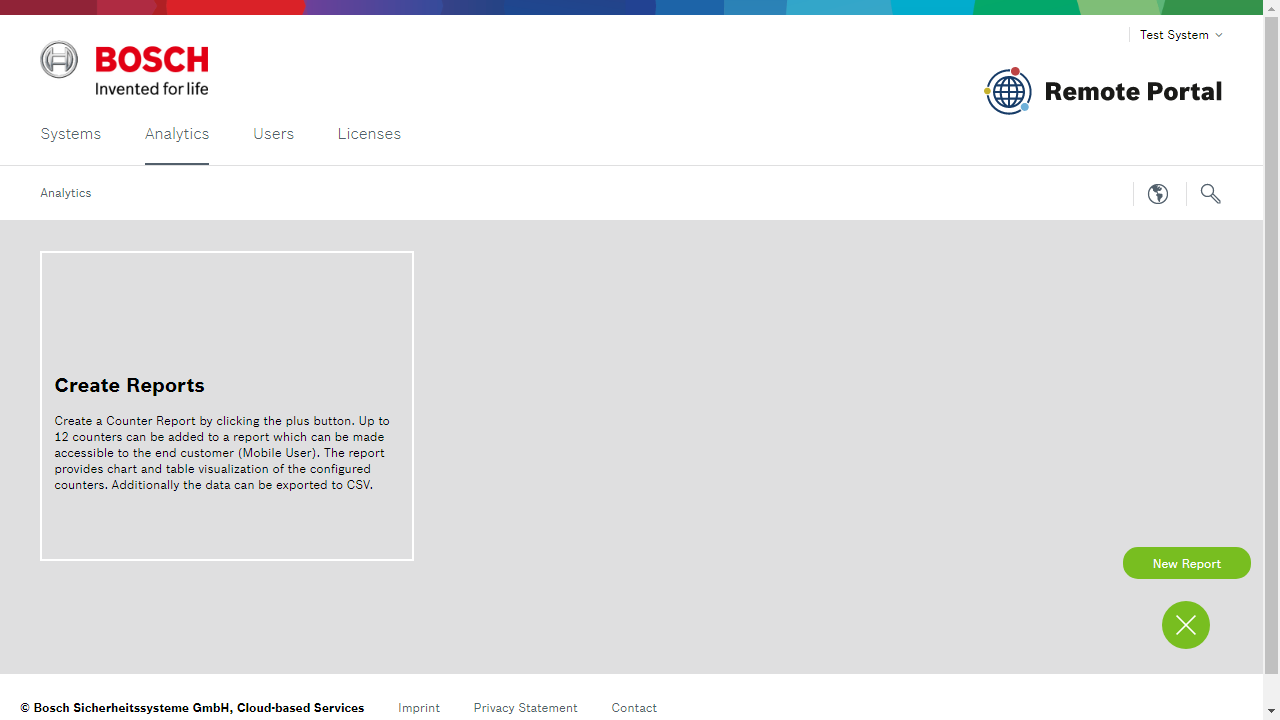Select the Create Reports card
The height and width of the screenshot is (720, 1280).
227,406
